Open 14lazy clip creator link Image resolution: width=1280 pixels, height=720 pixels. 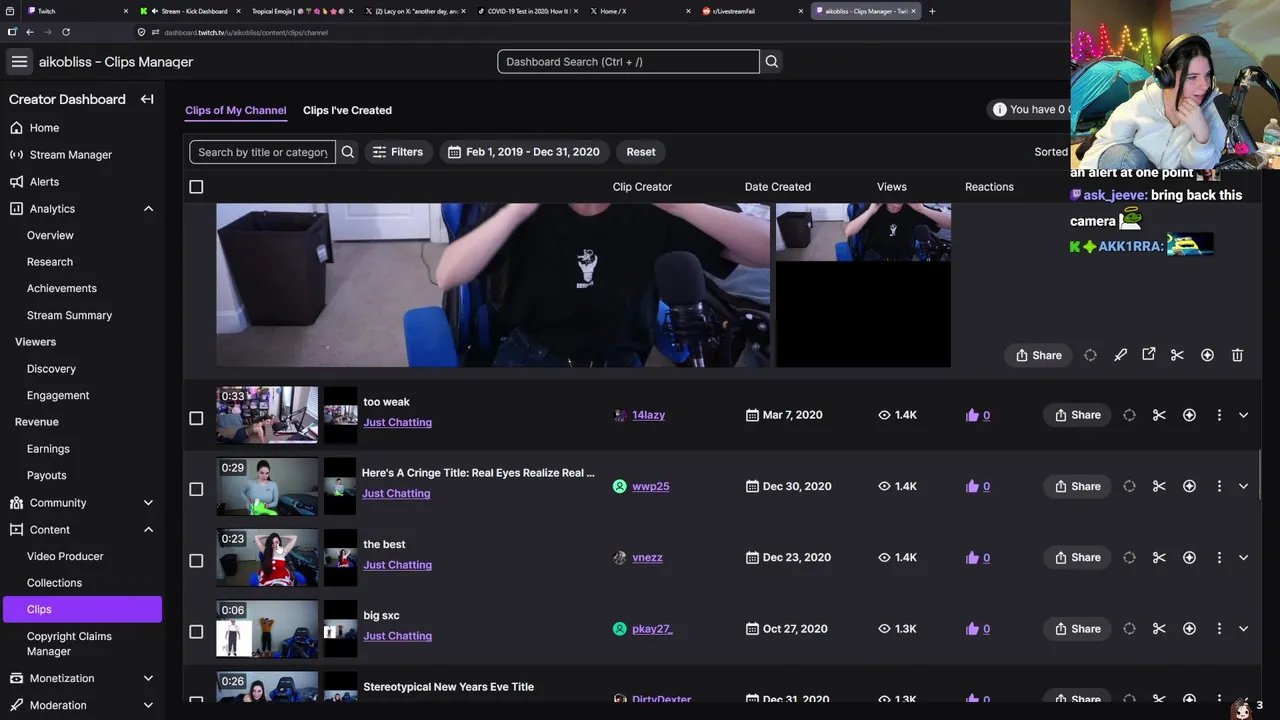648,415
